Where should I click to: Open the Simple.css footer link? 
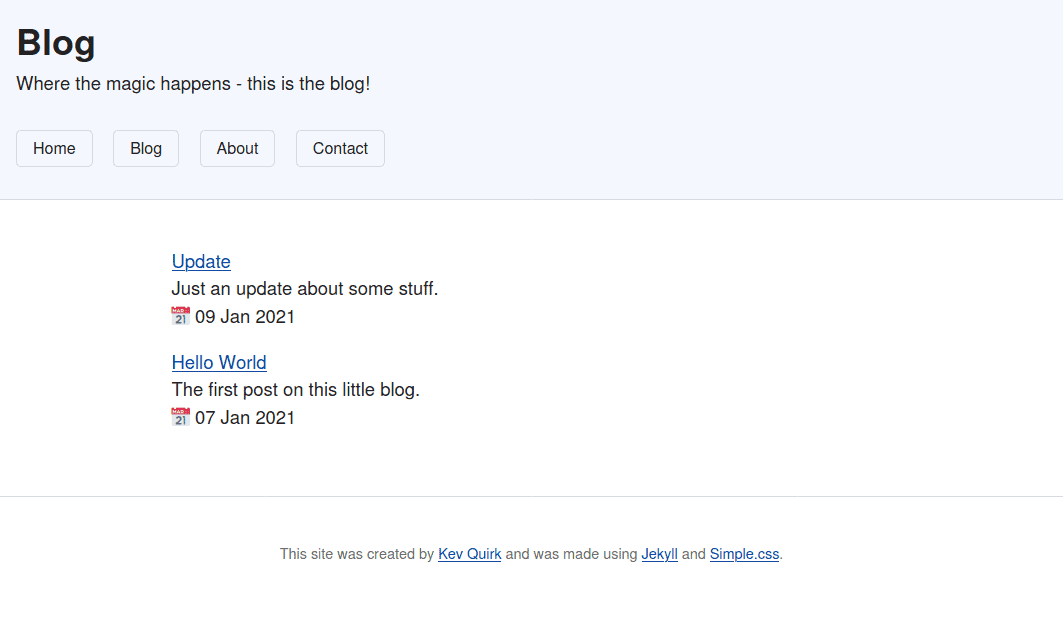click(x=744, y=554)
